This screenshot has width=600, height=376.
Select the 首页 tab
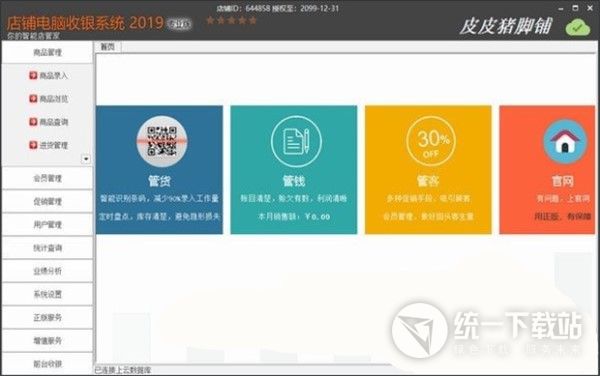[x=108, y=47]
